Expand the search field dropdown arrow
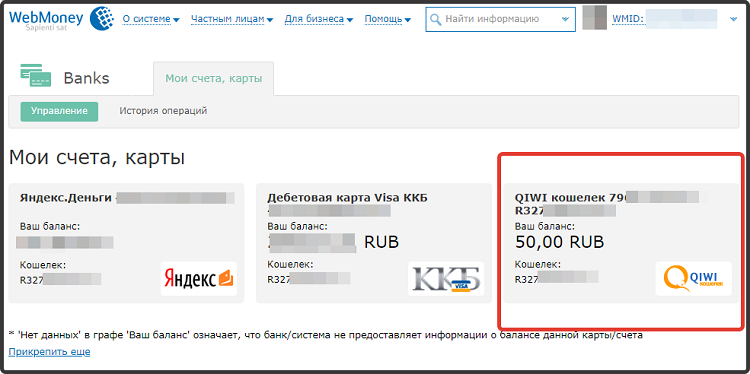This screenshot has height=374, width=750. point(565,19)
